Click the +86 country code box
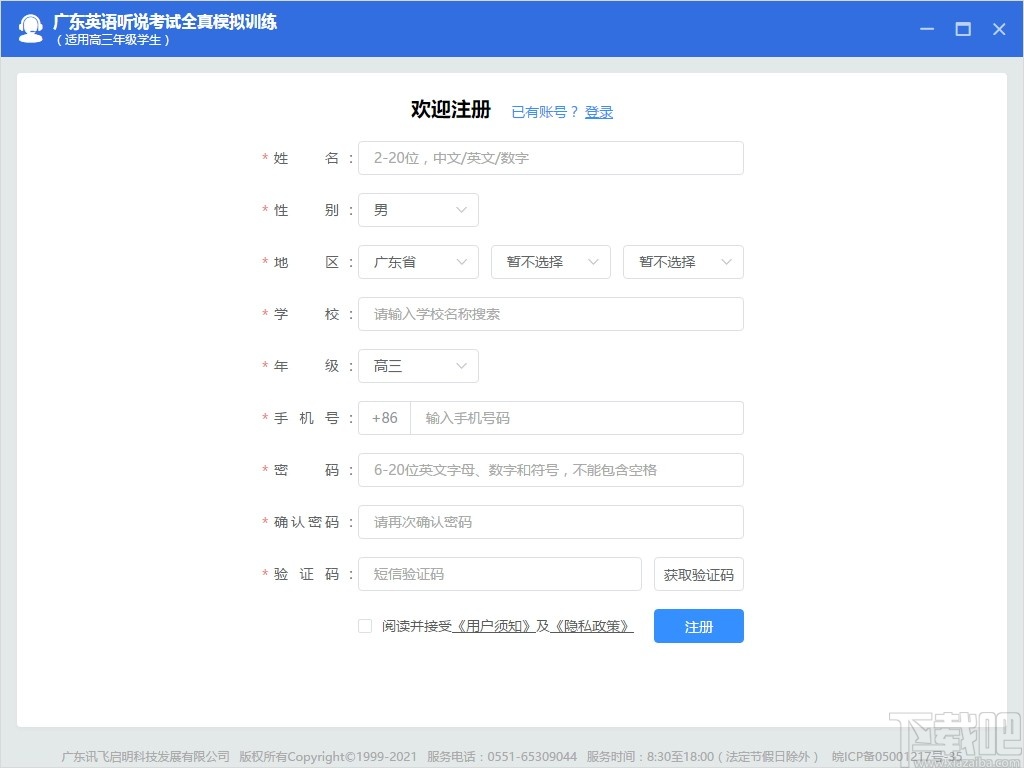Image resolution: width=1024 pixels, height=768 pixels. pyautogui.click(x=384, y=418)
